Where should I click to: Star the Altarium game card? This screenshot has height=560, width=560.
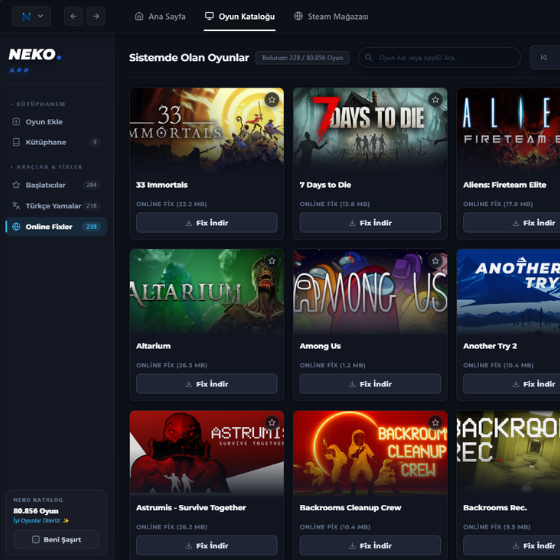(x=272, y=261)
